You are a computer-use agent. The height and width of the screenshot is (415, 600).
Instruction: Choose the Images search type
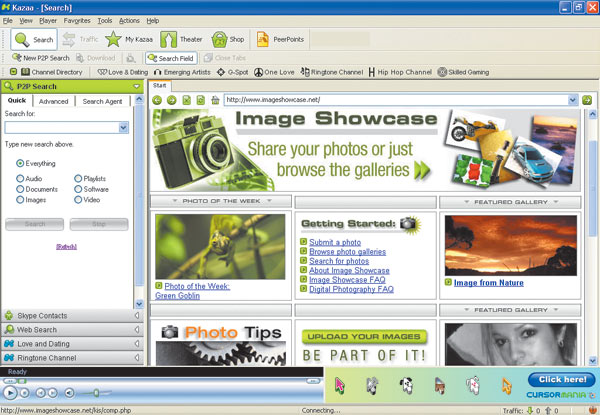click(20, 199)
